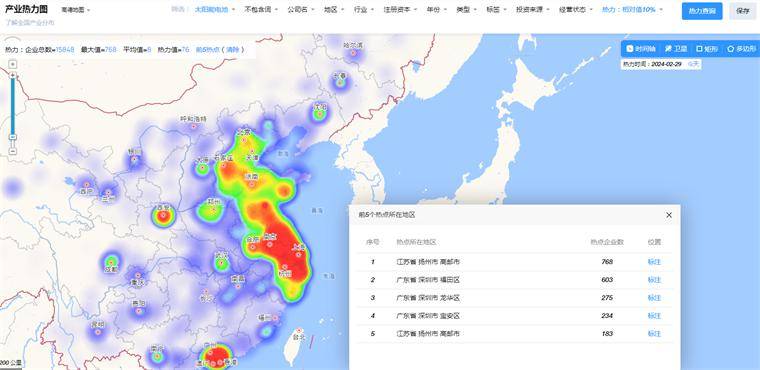The height and width of the screenshot is (370, 760).
Task: Click the 275 count cell
Action: 607,298
